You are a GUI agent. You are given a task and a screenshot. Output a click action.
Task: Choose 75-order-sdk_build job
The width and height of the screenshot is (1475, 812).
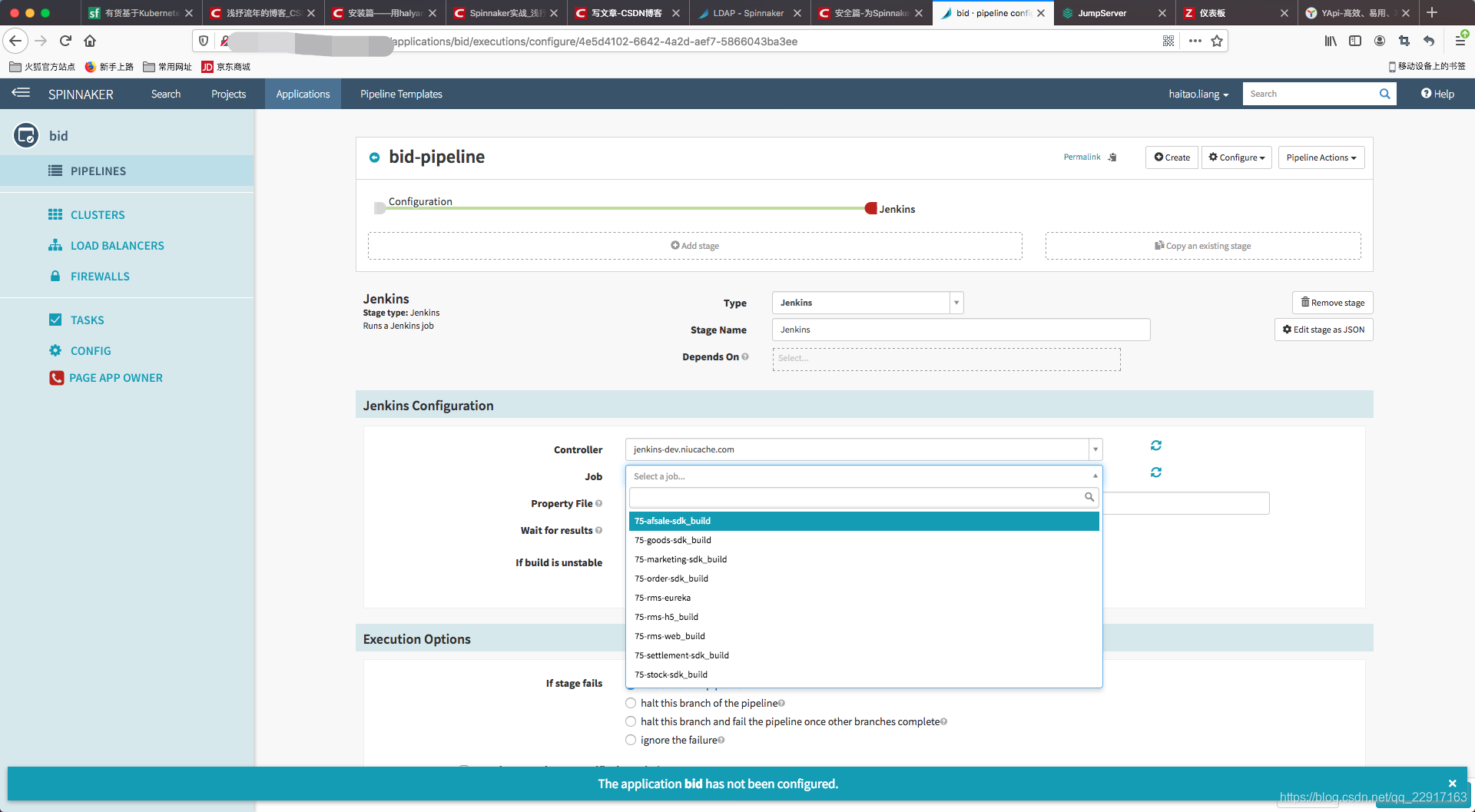click(x=864, y=578)
